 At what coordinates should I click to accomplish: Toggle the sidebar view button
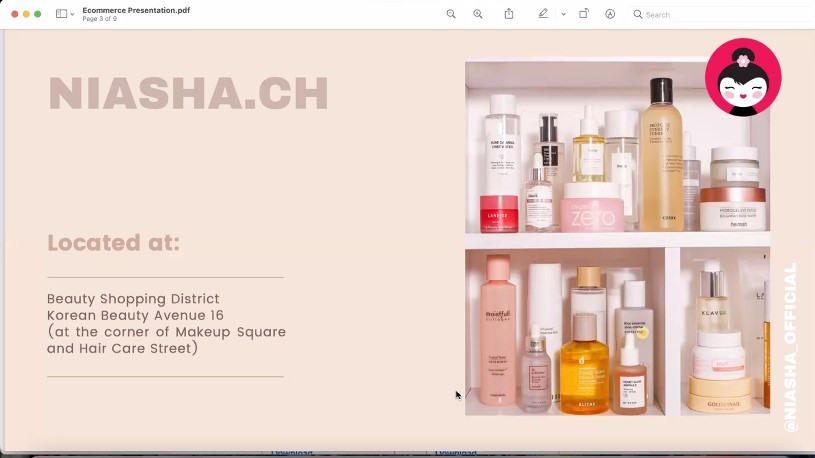click(61, 14)
